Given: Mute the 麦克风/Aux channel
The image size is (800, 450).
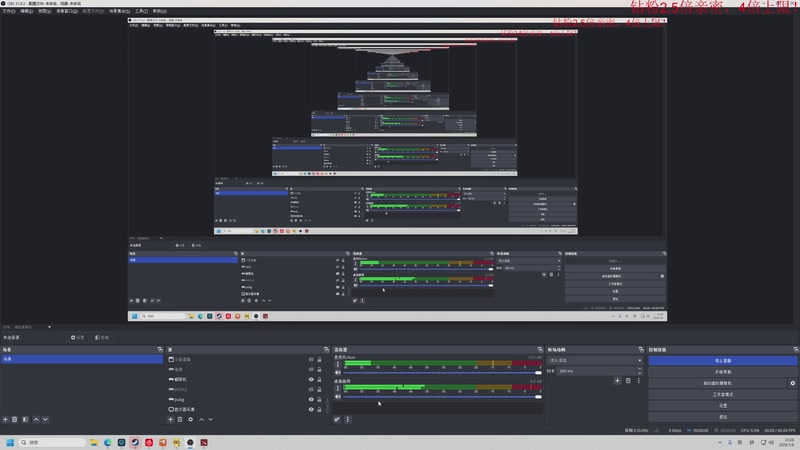Looking at the screenshot, I should point(338,372).
